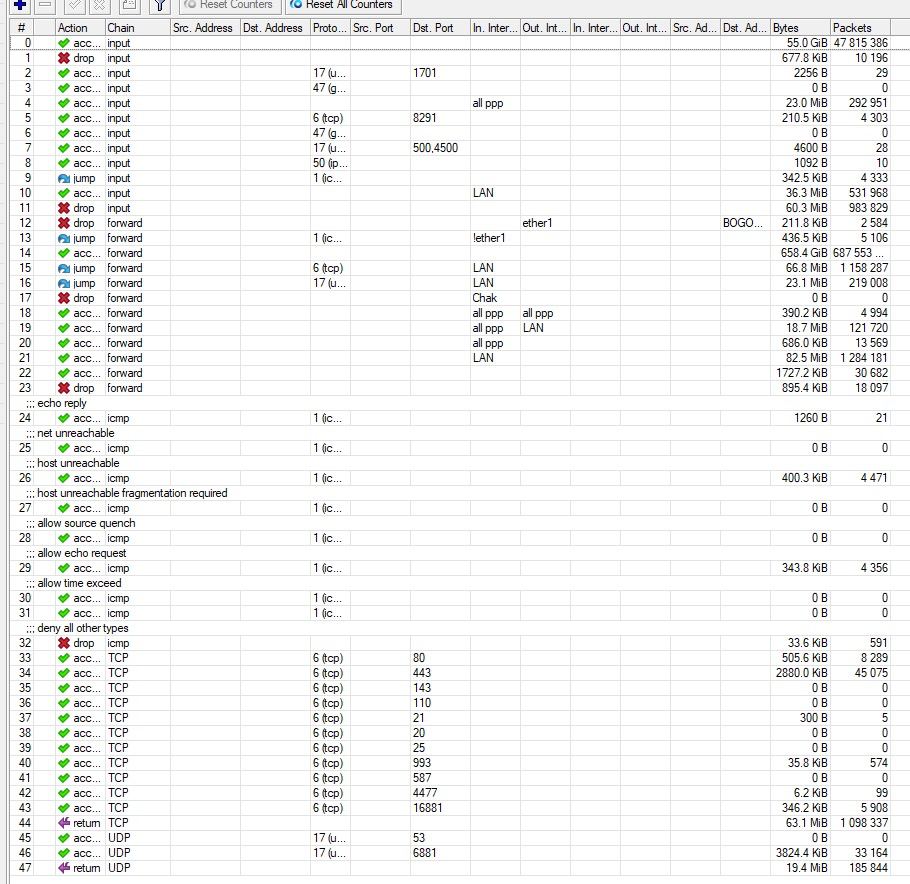Click accept icon of rule 14

64,253
